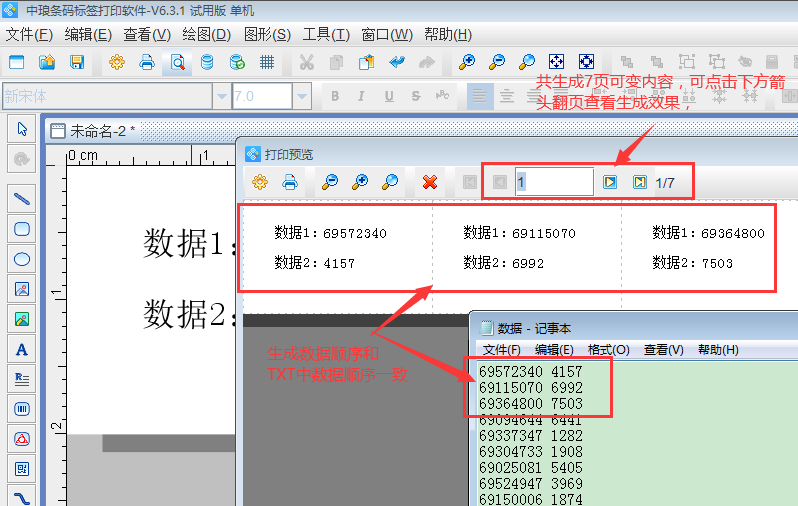
Task: Select the draw line tool
Action: (x=22, y=198)
